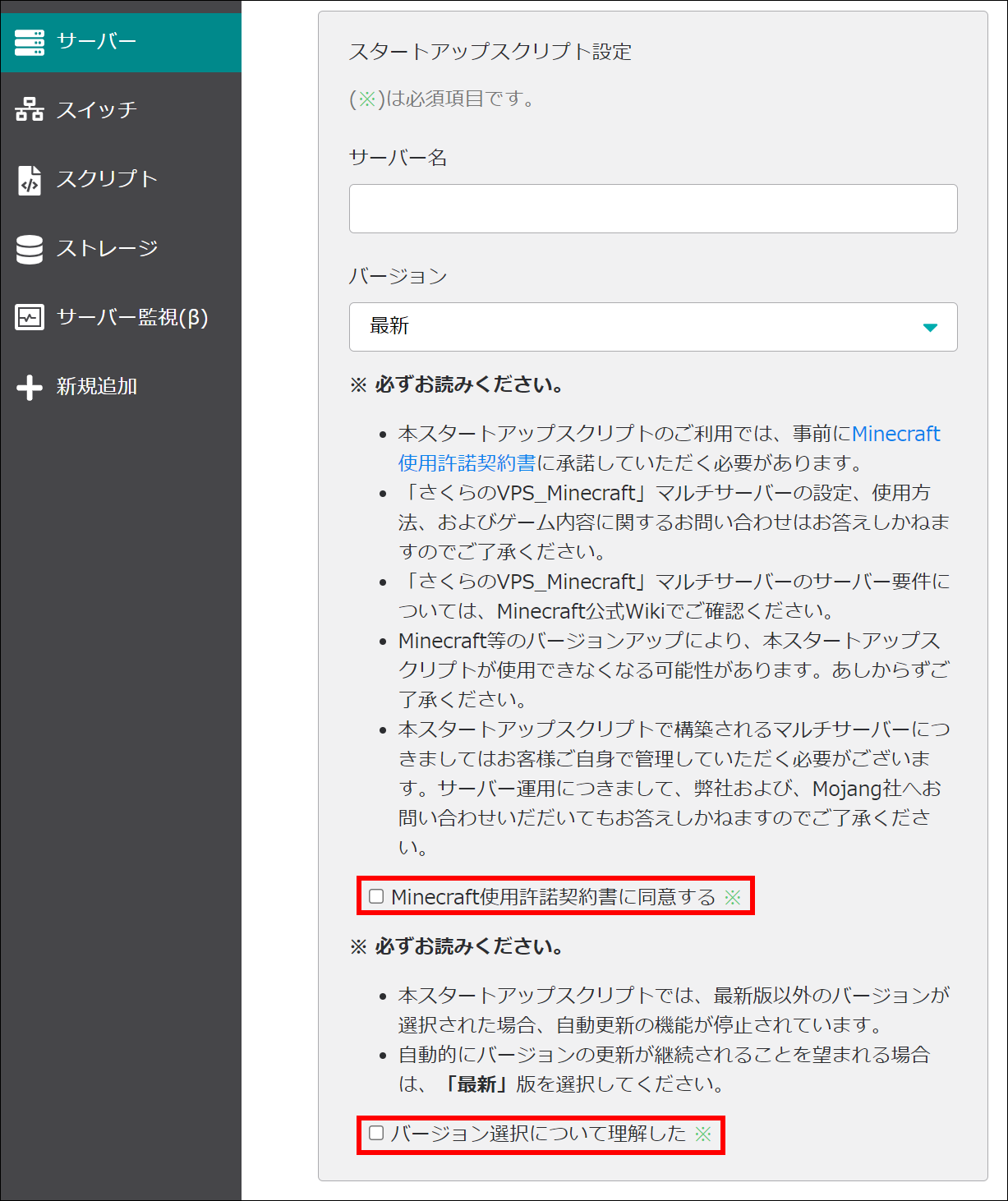
Task: Open the ストレージ text label
Action: tap(107, 248)
